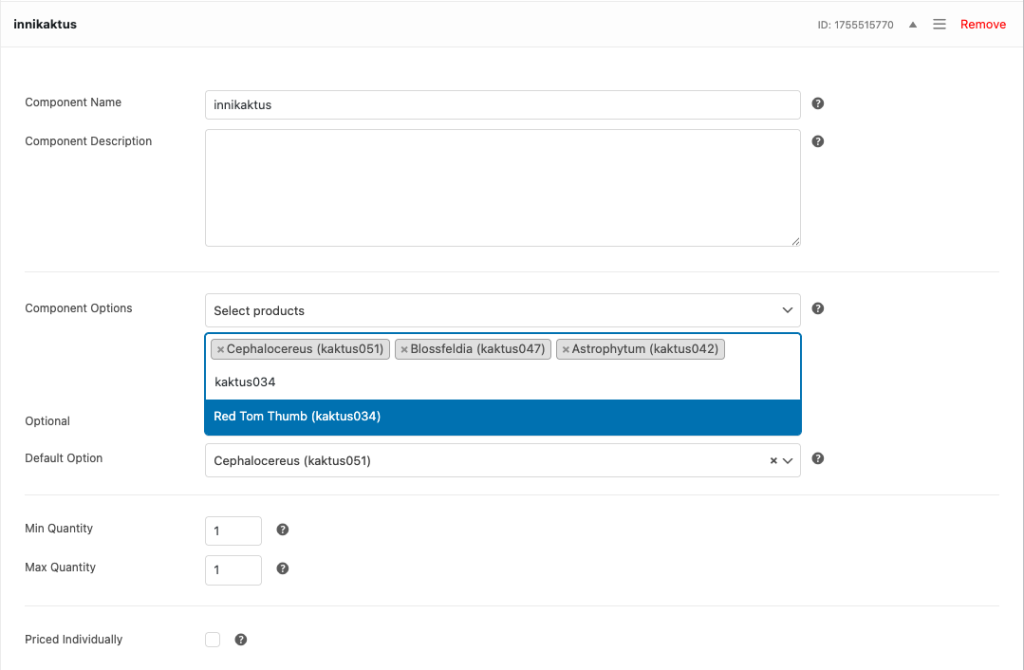Screen dimensions: 1024x670
Task: Click help icon next to Default Option
Action: (x=818, y=459)
